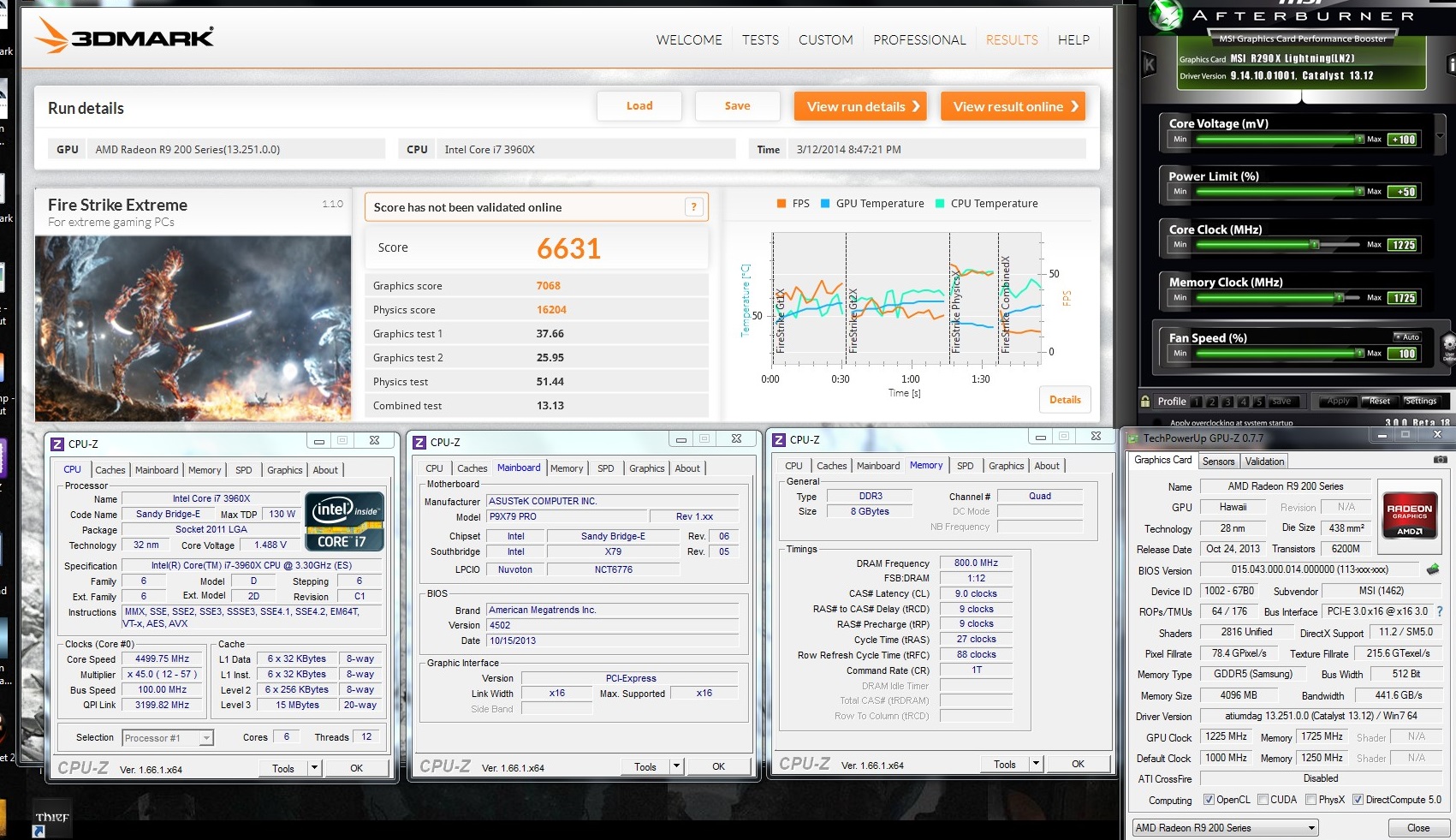Viewport: 1456px width, 840px height.
Task: Click the Afterburner Kombustor 'K' icon
Action: (x=1150, y=64)
